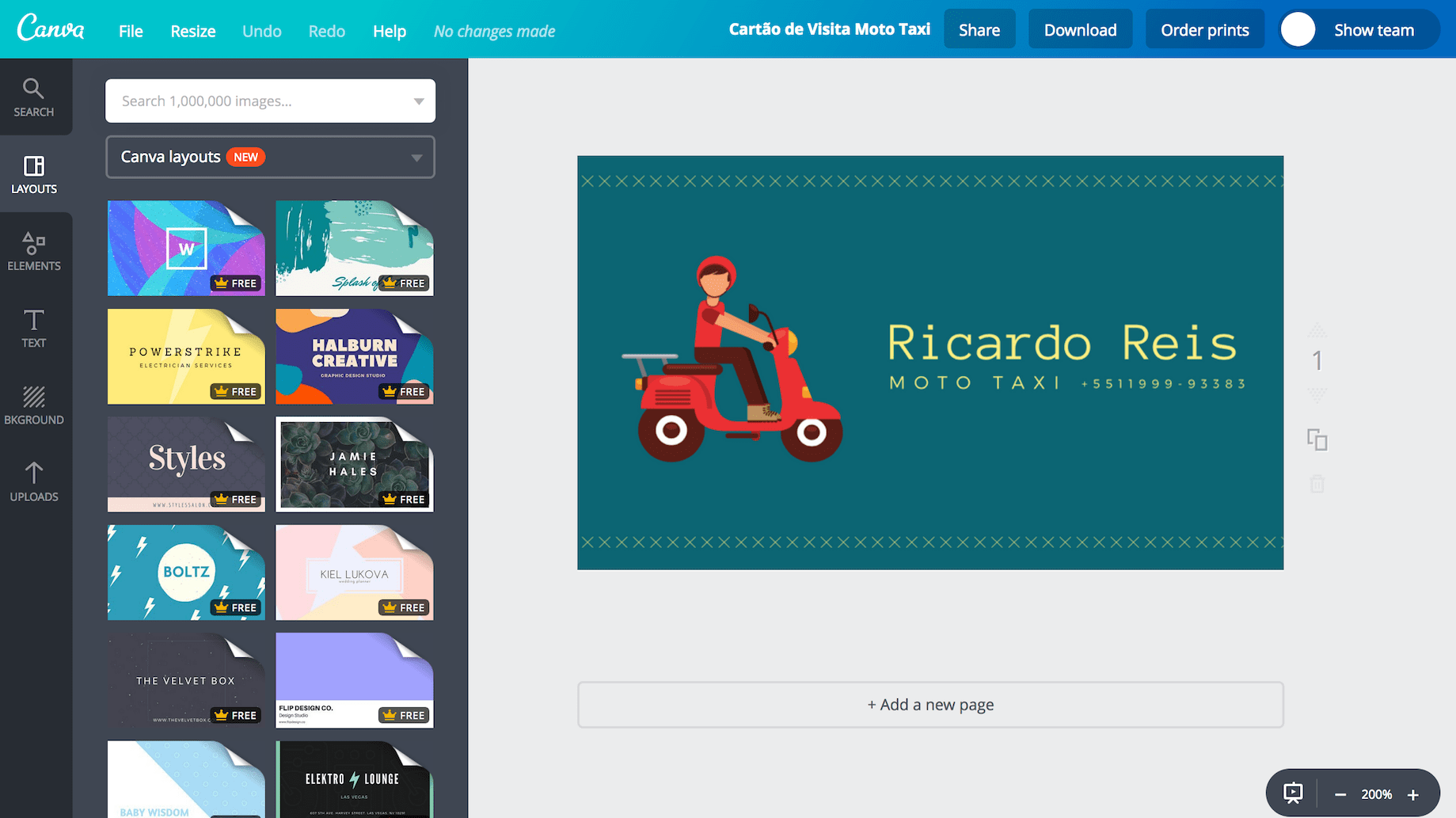Click the design title Cartão de Visita Moto Taxi
Screen dimensions: 1456x818
click(x=830, y=29)
